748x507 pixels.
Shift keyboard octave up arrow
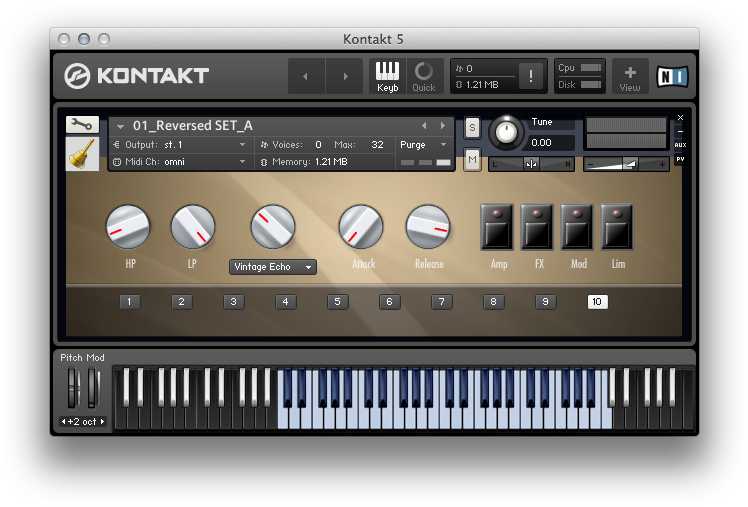click(102, 422)
